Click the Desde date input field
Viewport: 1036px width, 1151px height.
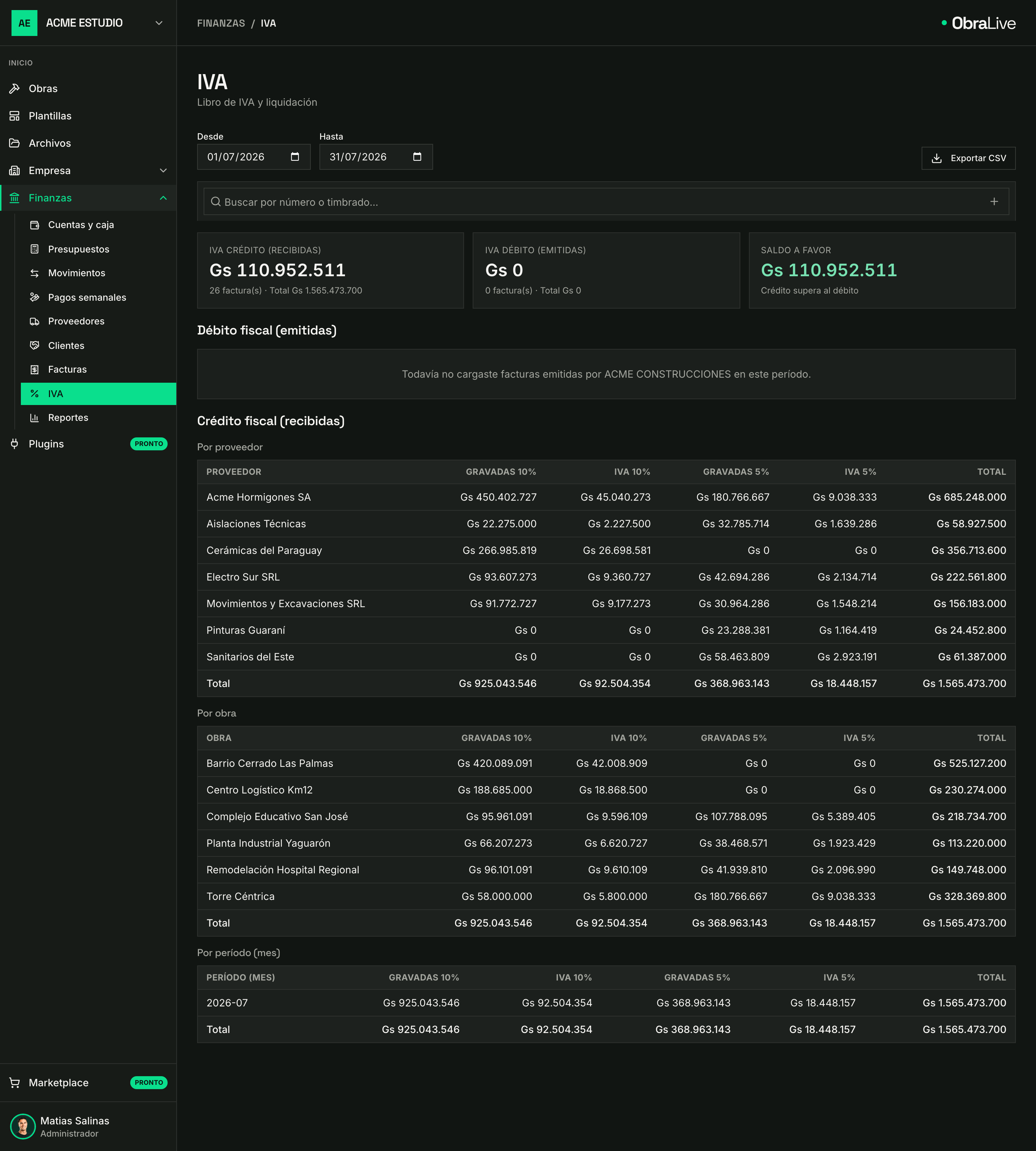coord(254,156)
